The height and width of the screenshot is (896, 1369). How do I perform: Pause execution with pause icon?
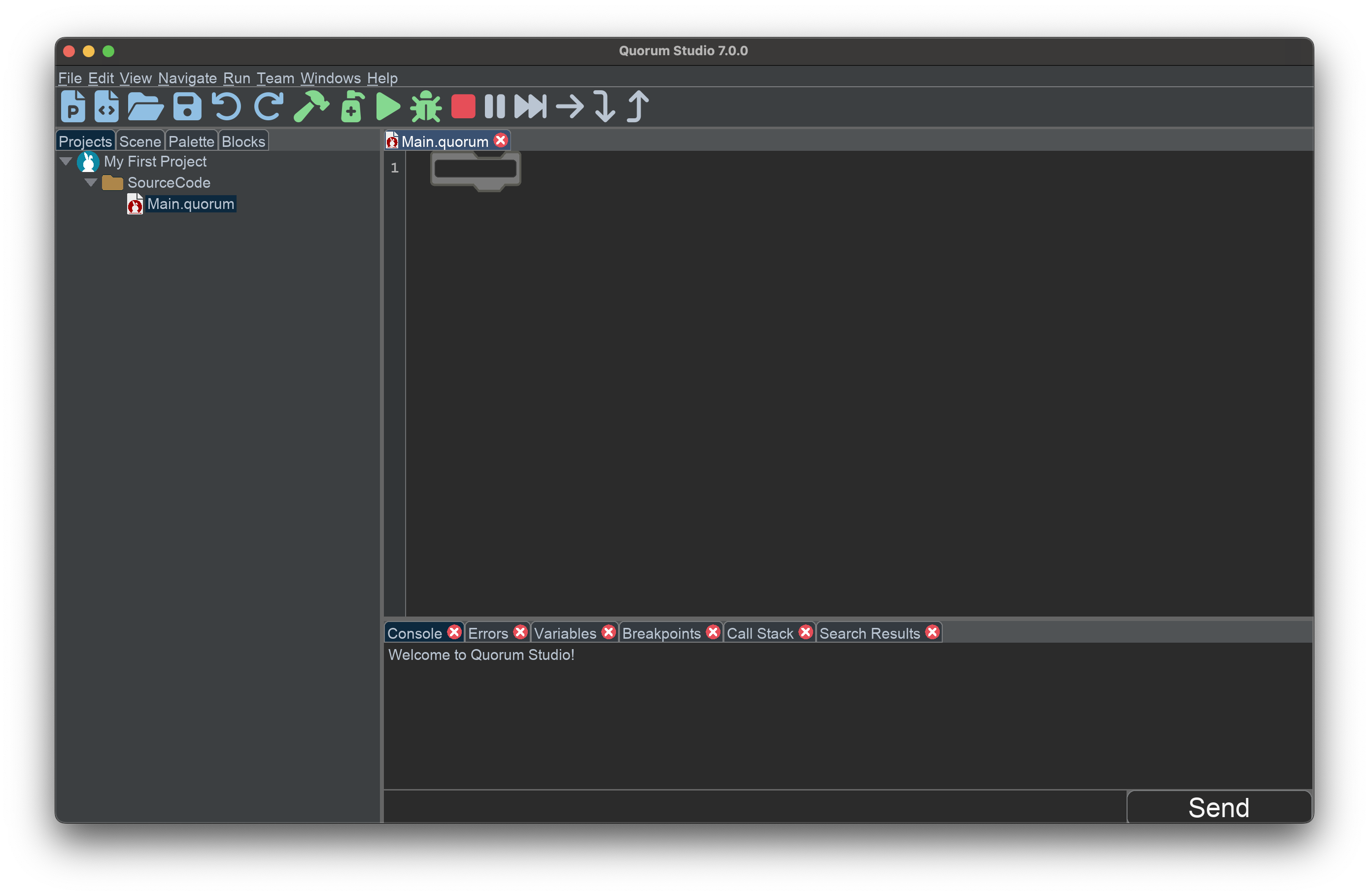click(495, 106)
